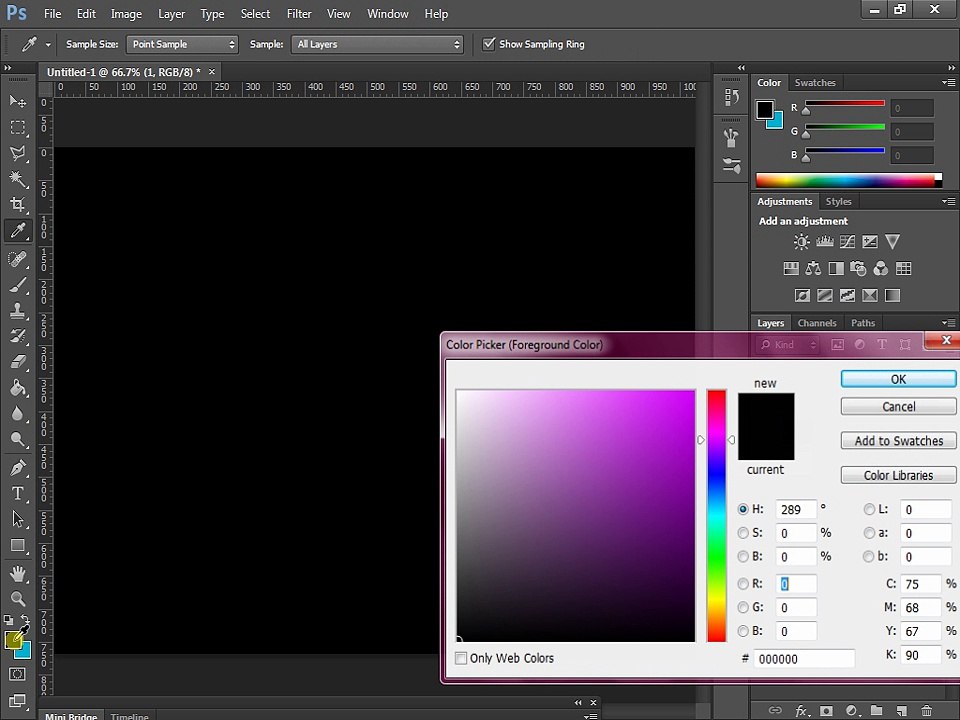Add a Vibrance adjustment
This screenshot has height=720, width=960.
(893, 241)
